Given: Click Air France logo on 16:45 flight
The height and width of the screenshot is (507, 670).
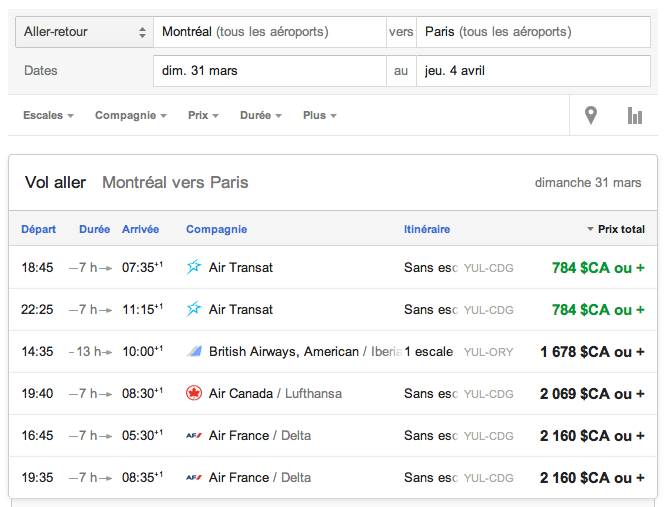Looking at the screenshot, I should point(194,435).
